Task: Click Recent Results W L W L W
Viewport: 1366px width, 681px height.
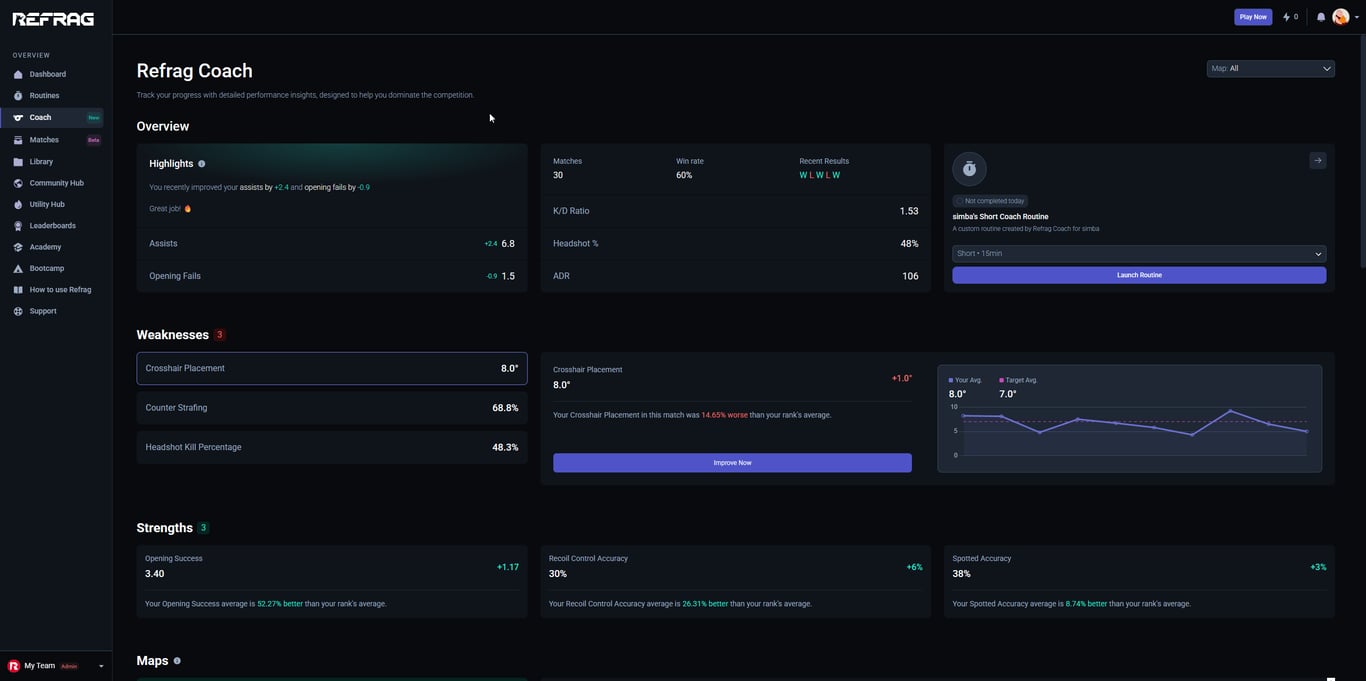Action: [820, 175]
